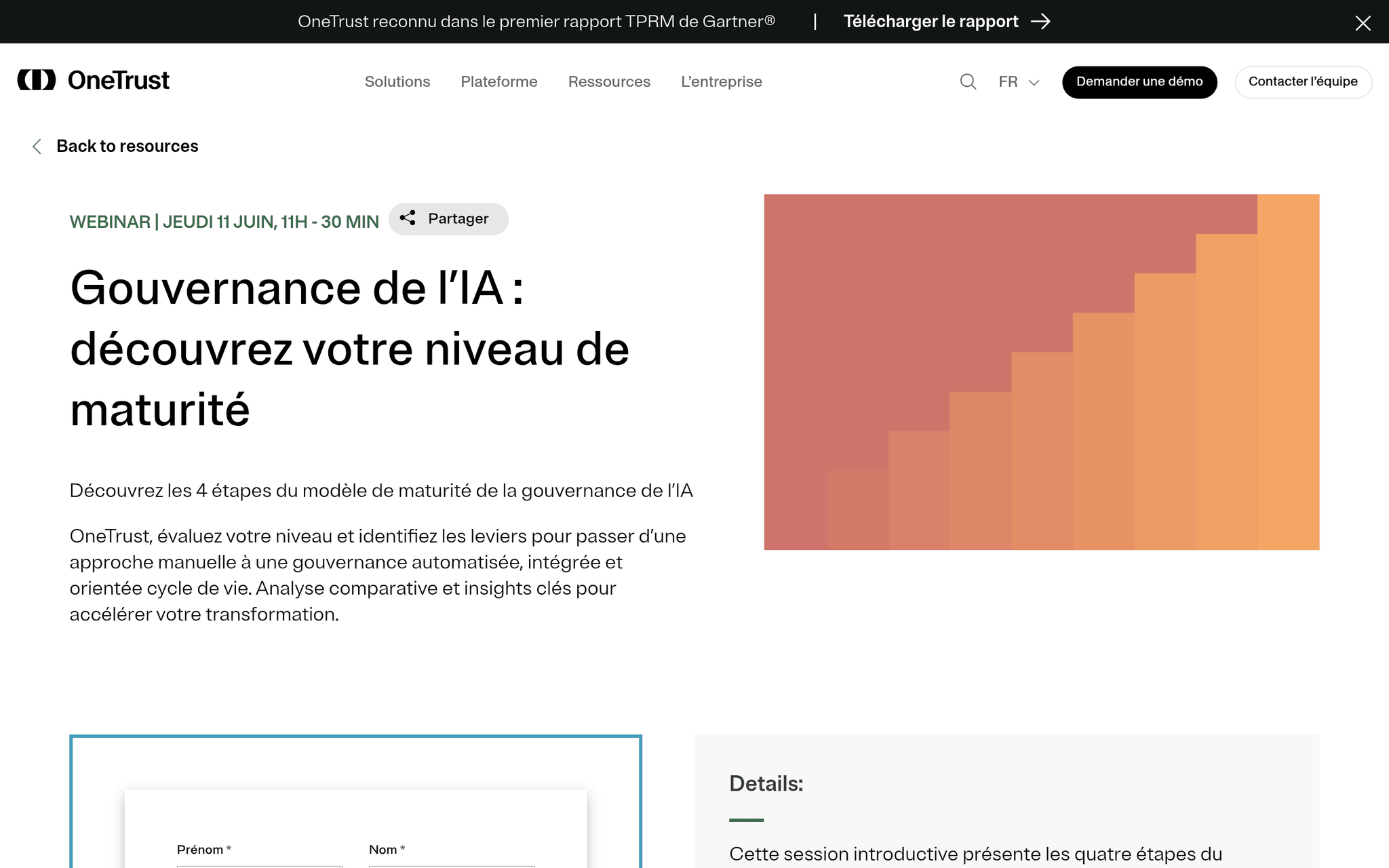Click the Details: heading
Viewport: 1389px width, 868px height.
point(766,784)
